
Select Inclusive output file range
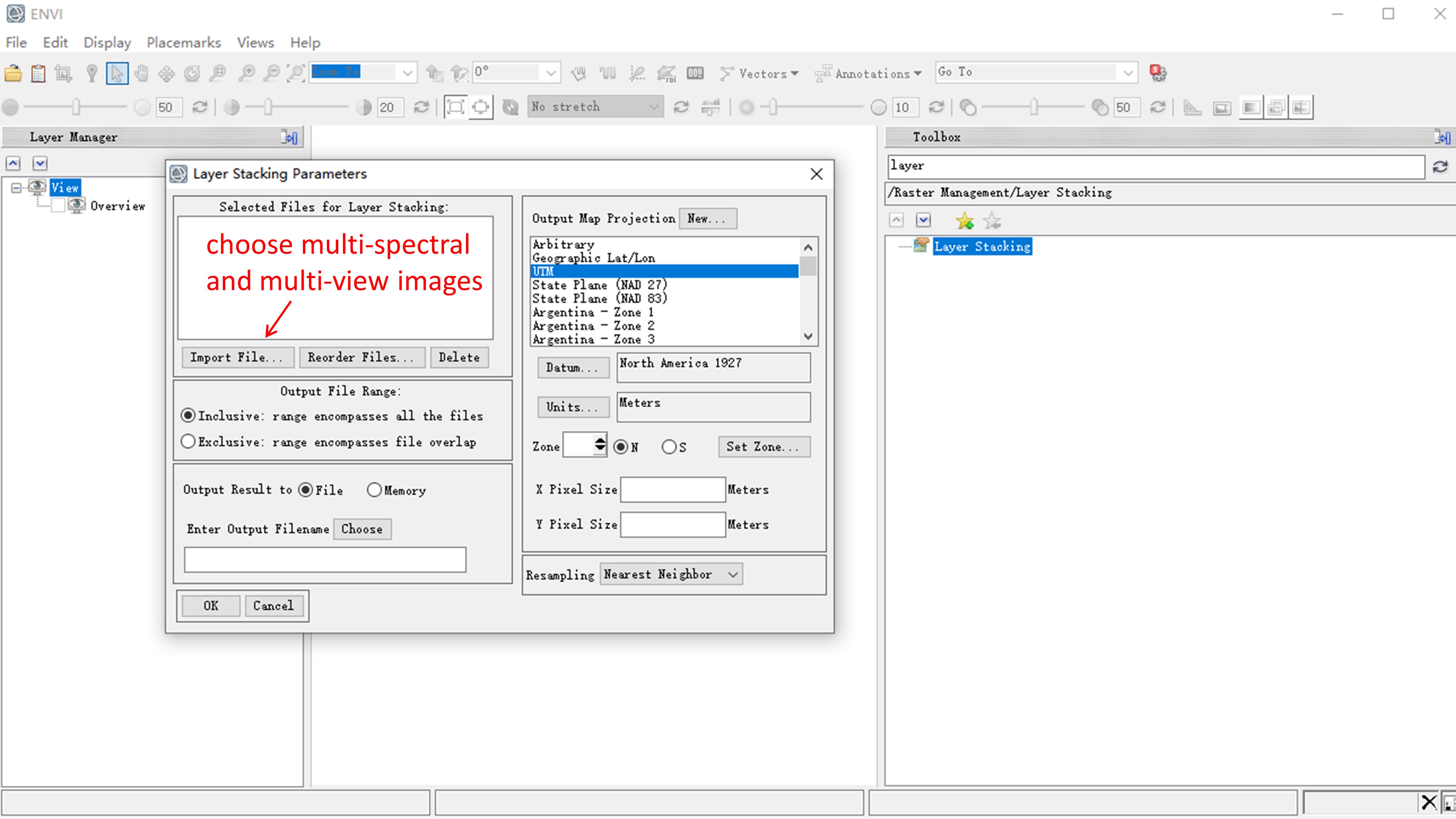point(188,415)
